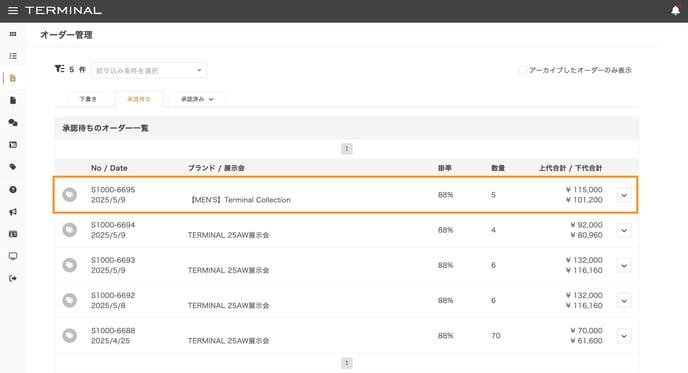Click the TERMINAL logo
688x373 pixels.
coord(64,11)
